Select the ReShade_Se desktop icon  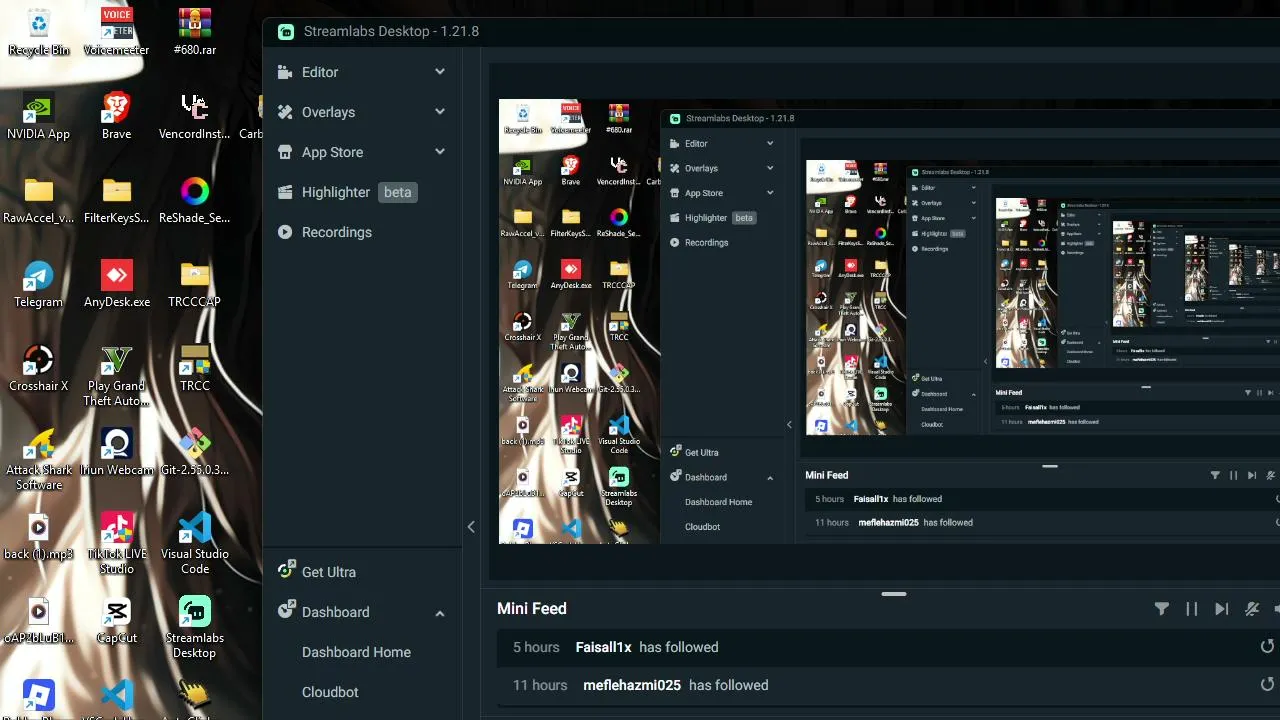tap(195, 200)
